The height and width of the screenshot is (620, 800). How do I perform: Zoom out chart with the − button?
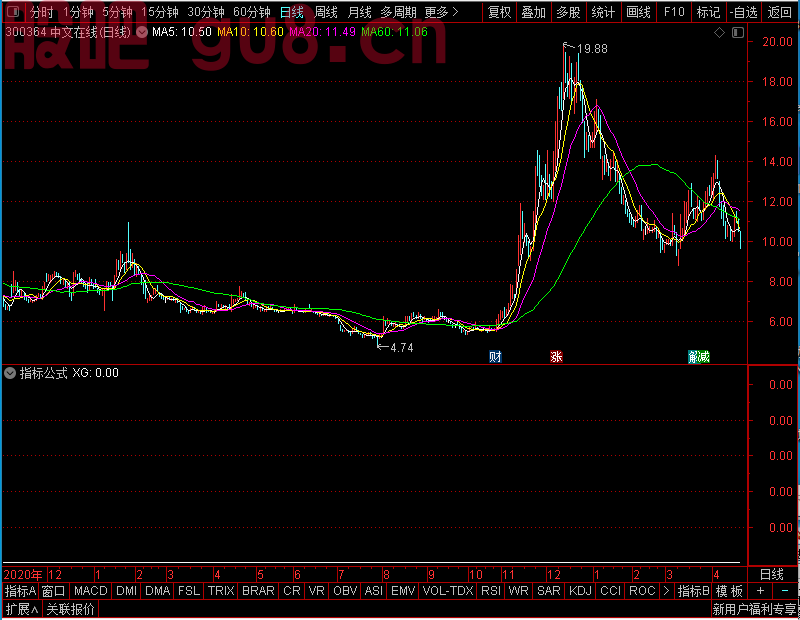pos(785,591)
